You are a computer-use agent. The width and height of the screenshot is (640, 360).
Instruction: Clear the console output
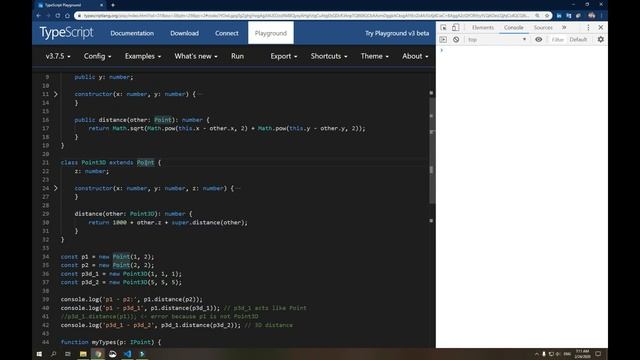point(456,40)
